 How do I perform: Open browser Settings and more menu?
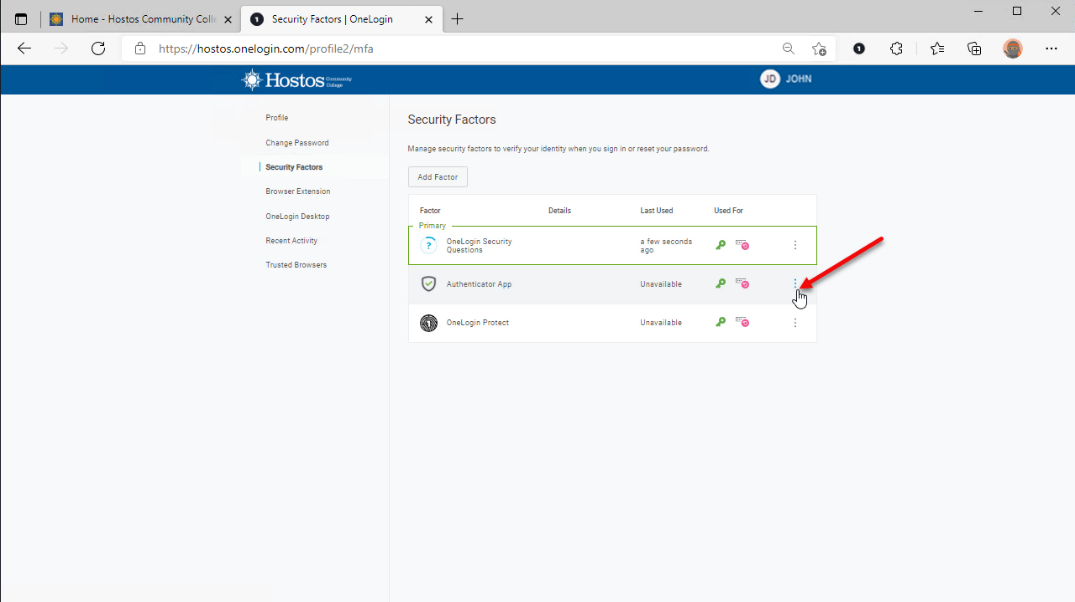click(x=1051, y=49)
